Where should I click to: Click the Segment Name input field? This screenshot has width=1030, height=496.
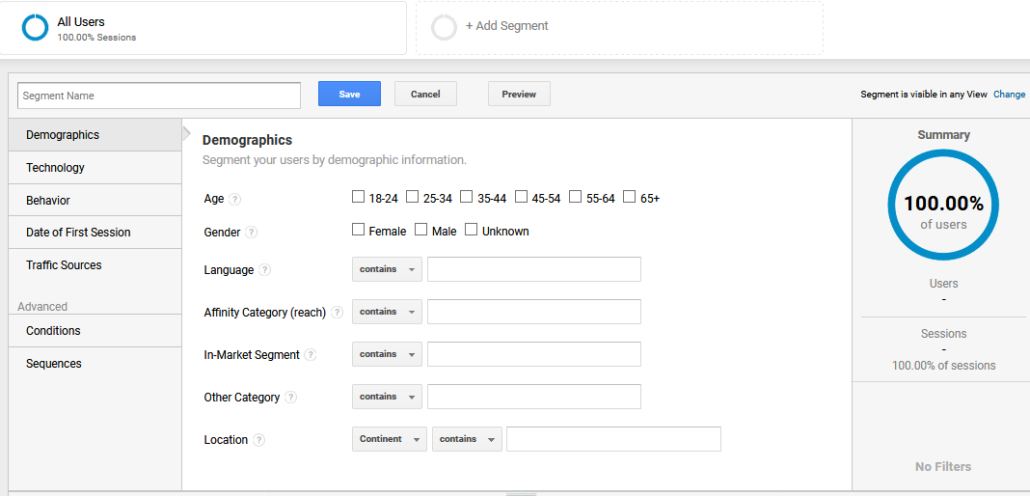pyautogui.click(x=159, y=95)
